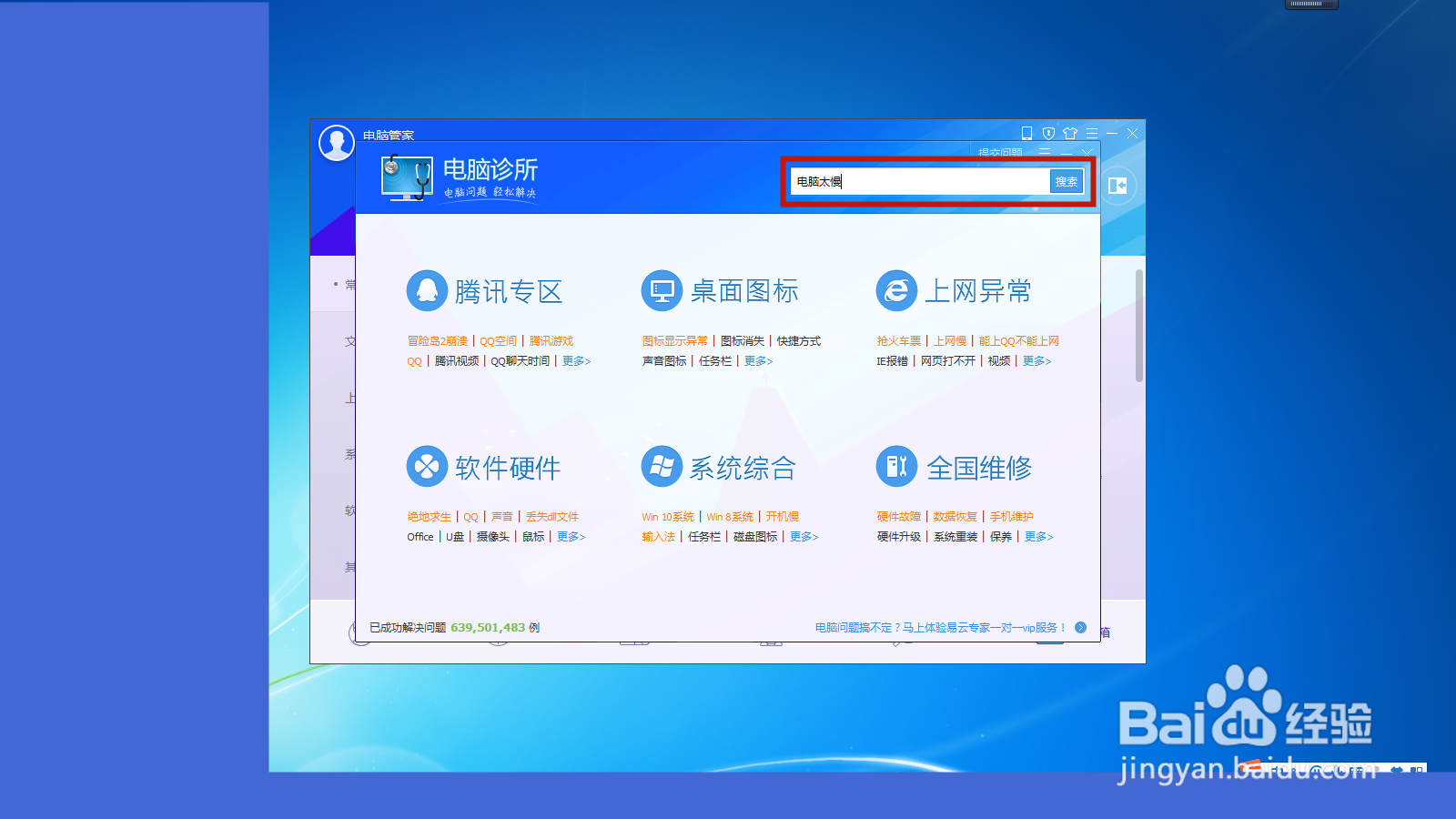1456x819 pixels.
Task: Open the user avatar profile icon
Action: coord(337,143)
